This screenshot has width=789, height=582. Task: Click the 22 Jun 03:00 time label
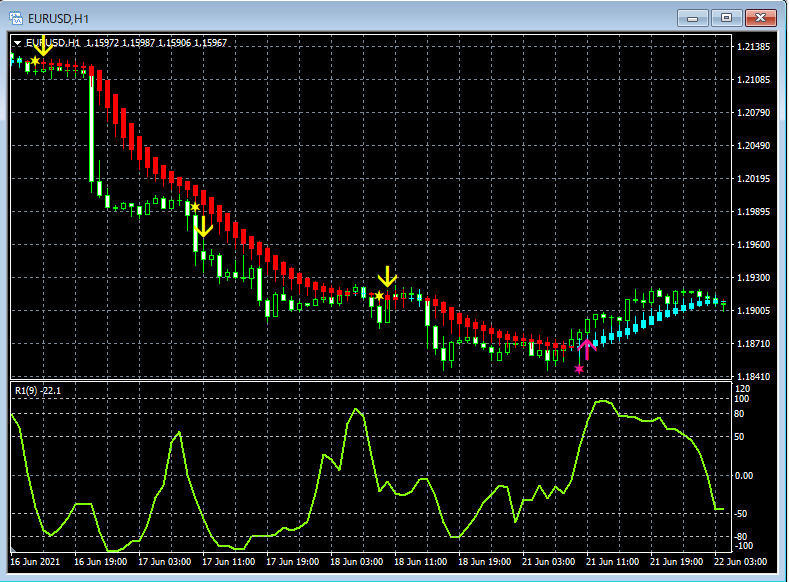click(x=740, y=561)
